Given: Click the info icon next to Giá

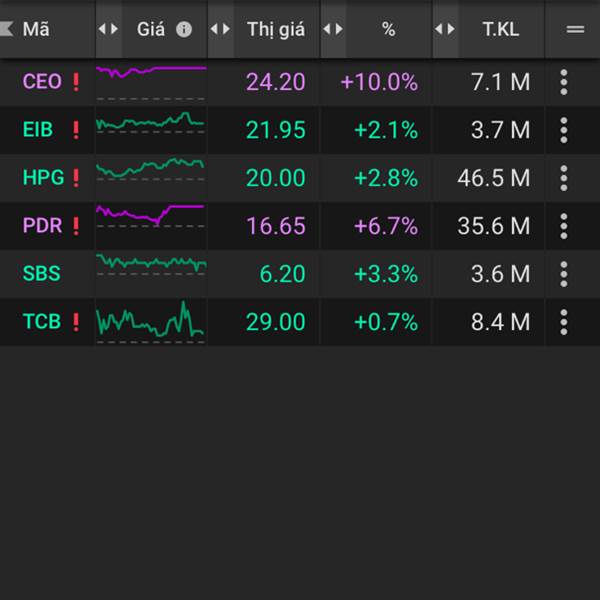Looking at the screenshot, I should pyautogui.click(x=184, y=29).
